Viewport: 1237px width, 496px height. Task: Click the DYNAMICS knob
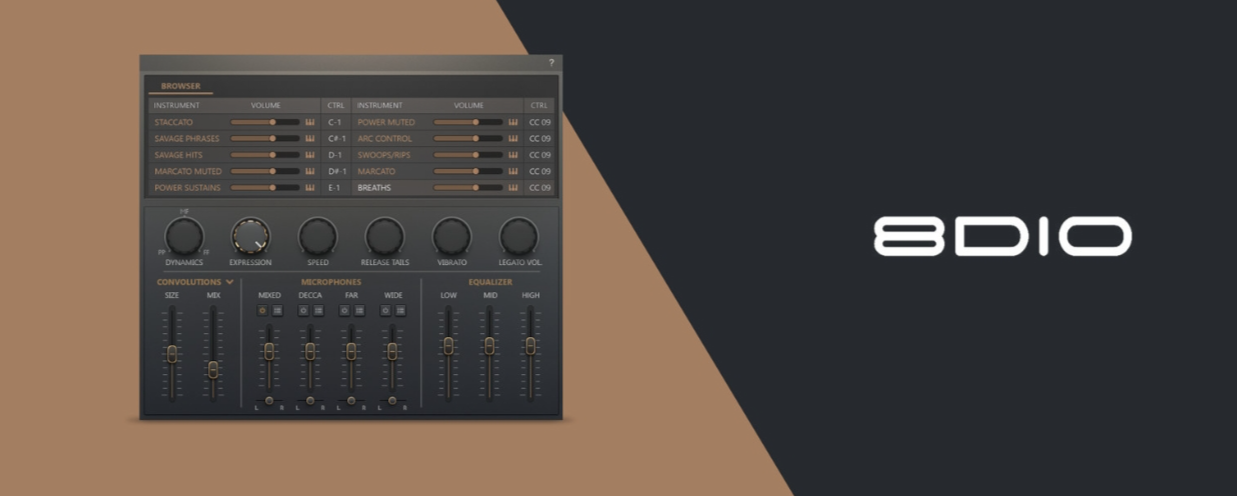tap(184, 236)
